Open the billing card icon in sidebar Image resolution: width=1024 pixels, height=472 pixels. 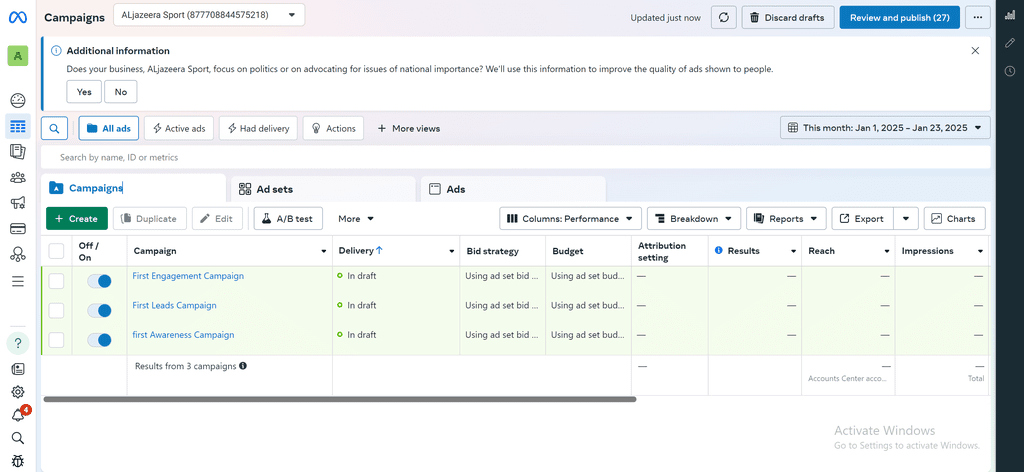point(18,228)
